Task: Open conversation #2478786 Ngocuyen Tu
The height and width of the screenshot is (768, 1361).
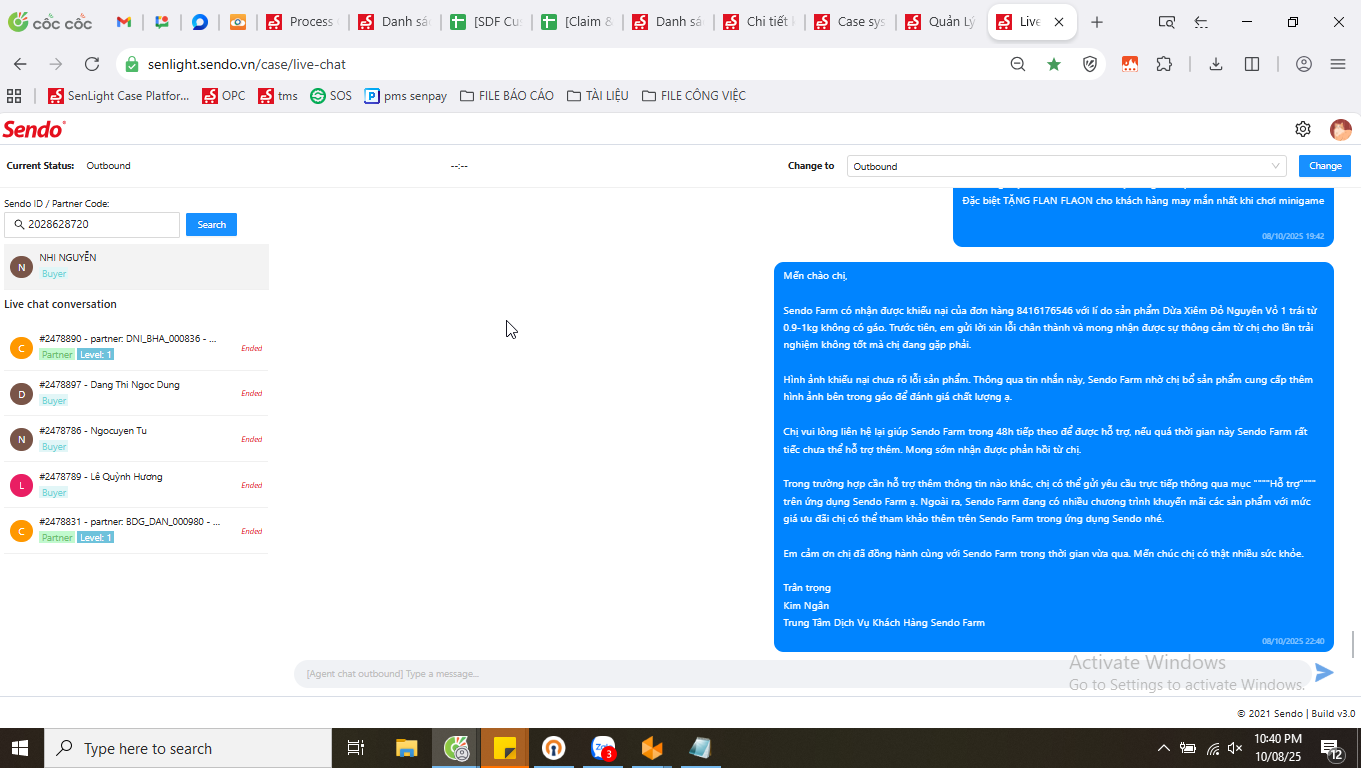Action: 136,439
